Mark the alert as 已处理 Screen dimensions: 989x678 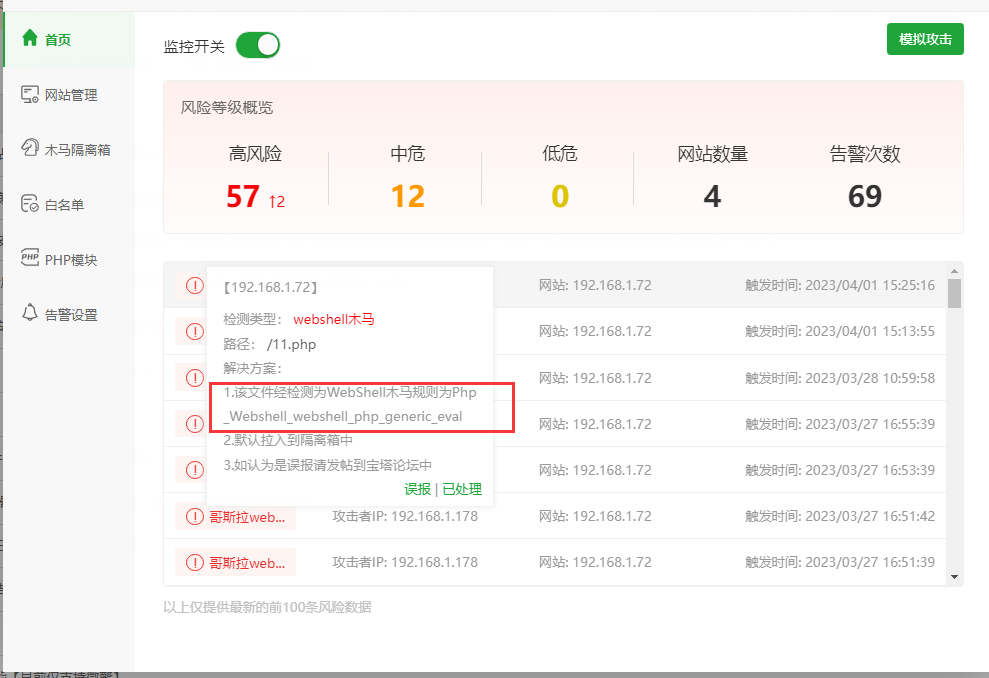(x=462, y=489)
